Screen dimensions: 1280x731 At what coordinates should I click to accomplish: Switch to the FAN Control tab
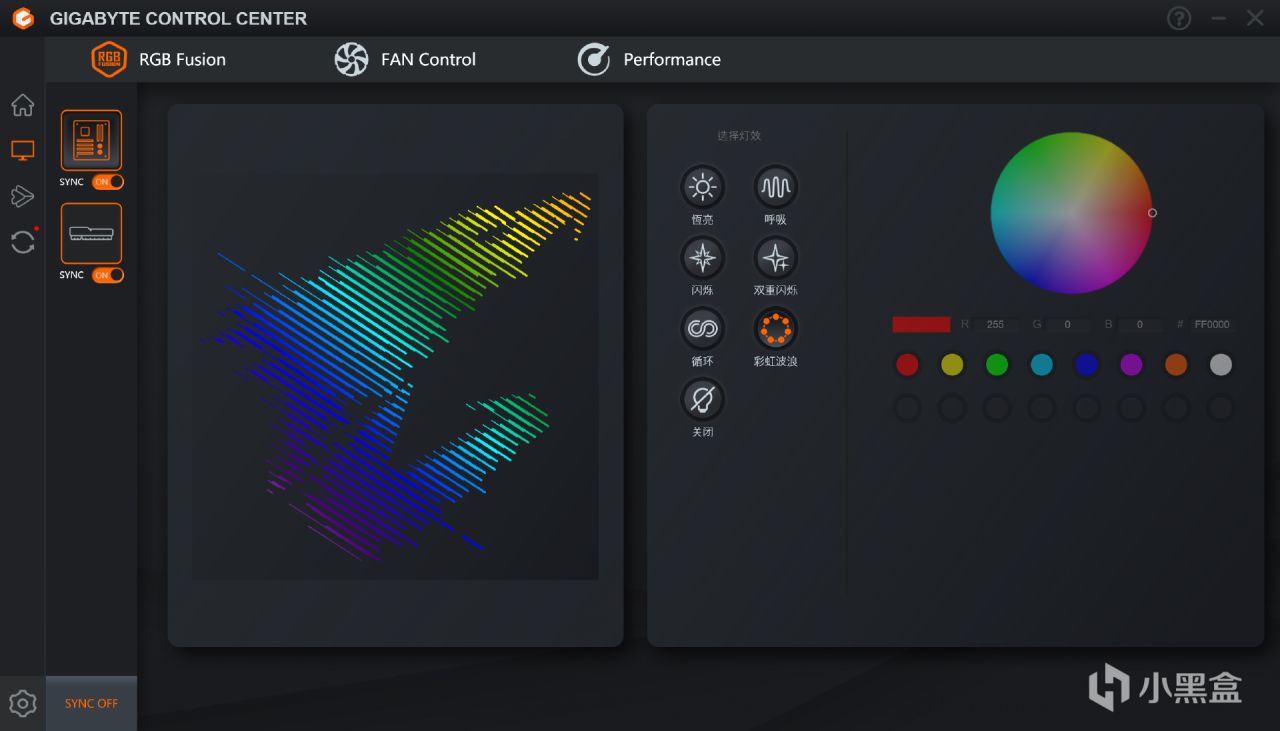point(405,59)
